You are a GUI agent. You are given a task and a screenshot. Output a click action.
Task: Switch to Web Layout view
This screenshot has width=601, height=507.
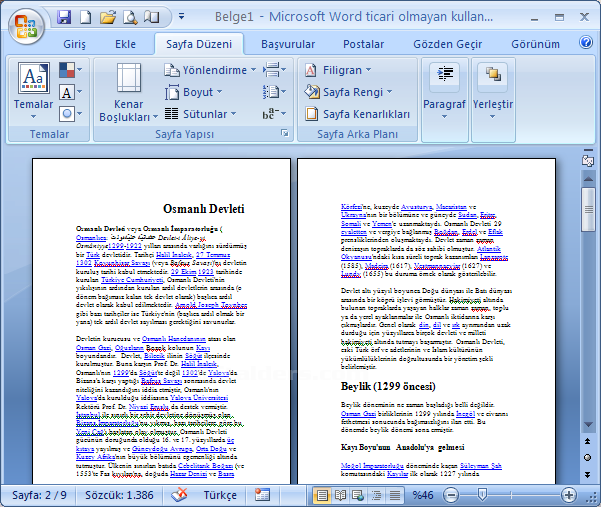pyautogui.click(x=358, y=496)
